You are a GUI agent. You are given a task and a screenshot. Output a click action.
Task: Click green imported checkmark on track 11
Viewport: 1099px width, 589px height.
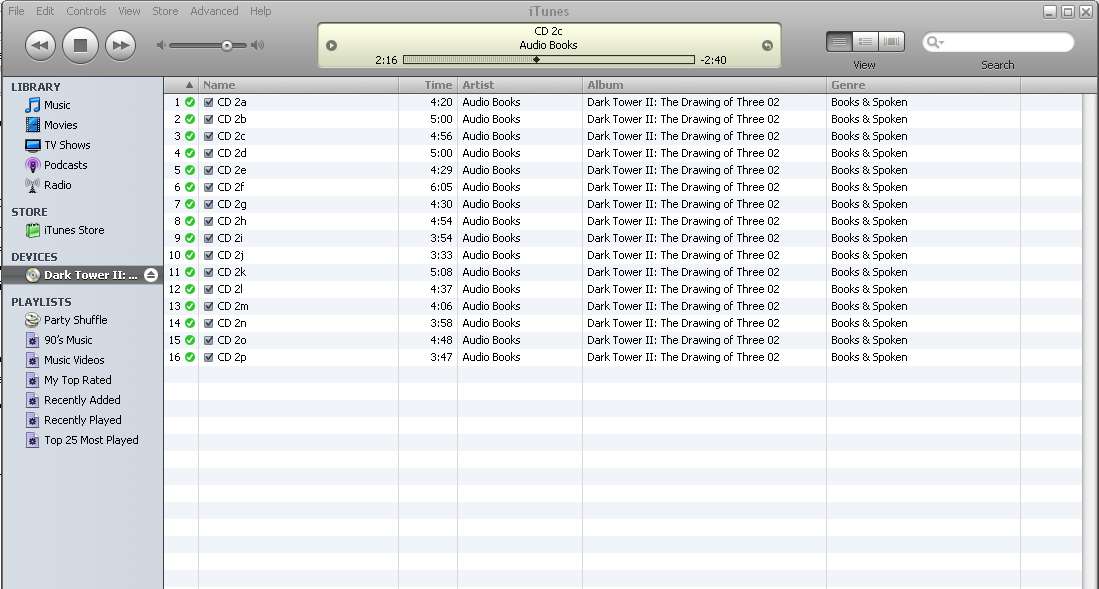click(x=190, y=272)
